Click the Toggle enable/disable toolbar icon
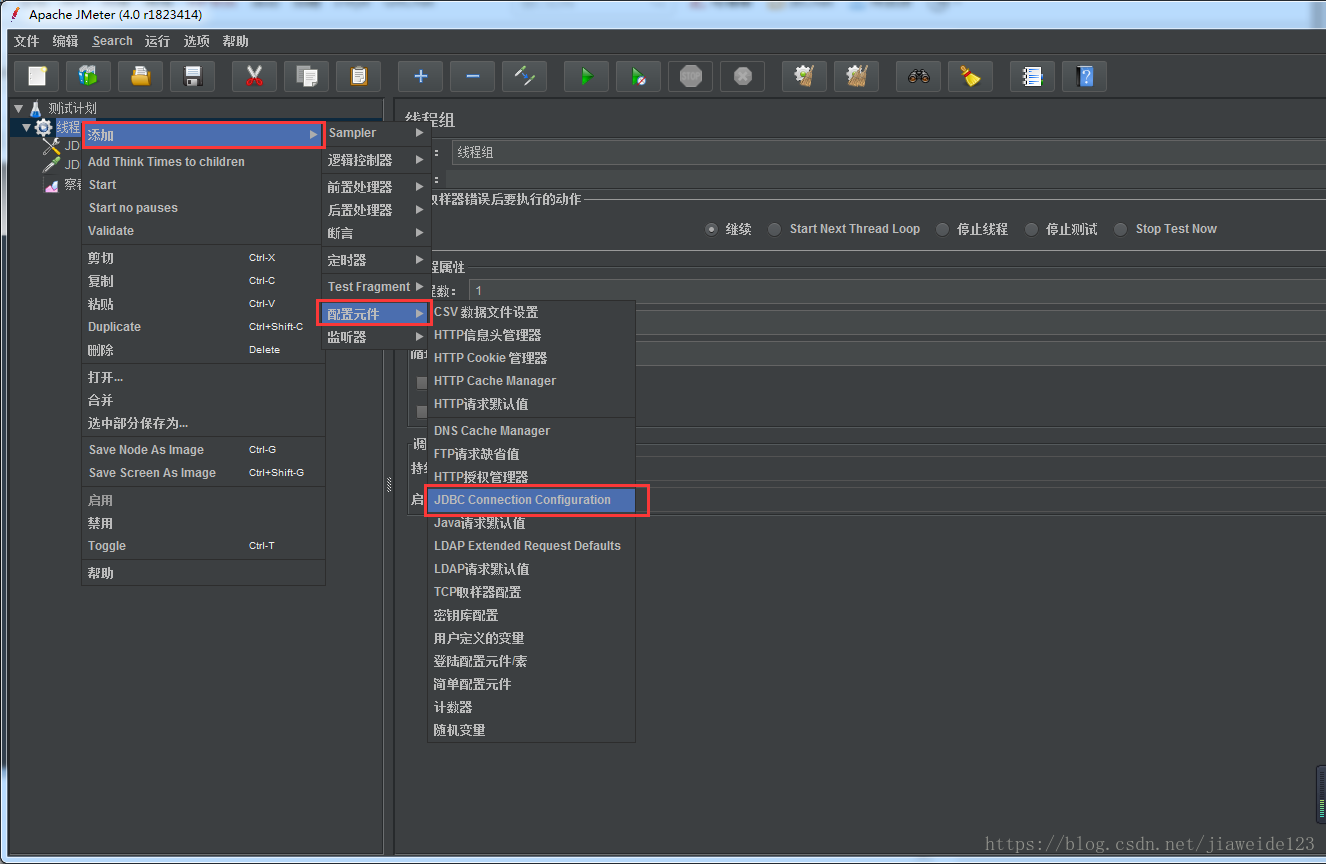The image size is (1326, 864). click(524, 76)
